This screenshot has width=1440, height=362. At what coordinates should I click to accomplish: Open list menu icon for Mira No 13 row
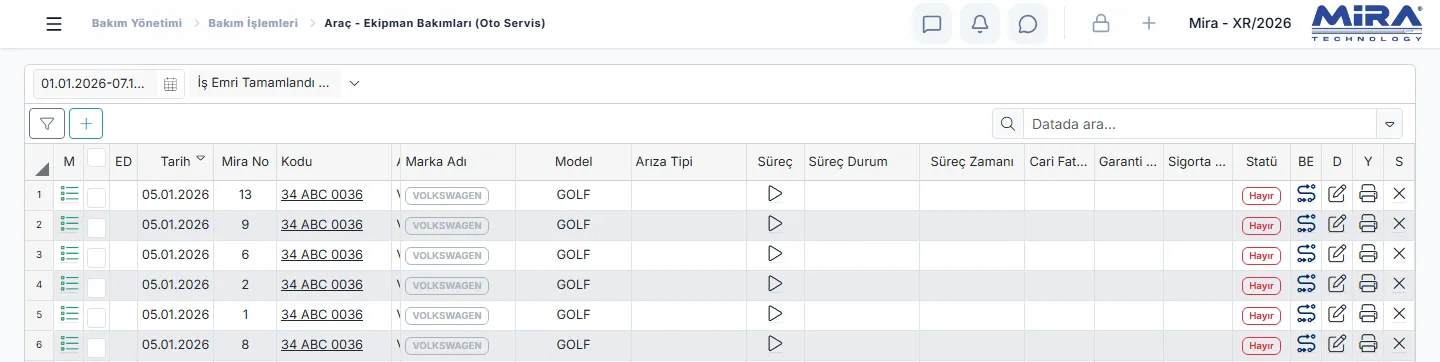point(69,194)
